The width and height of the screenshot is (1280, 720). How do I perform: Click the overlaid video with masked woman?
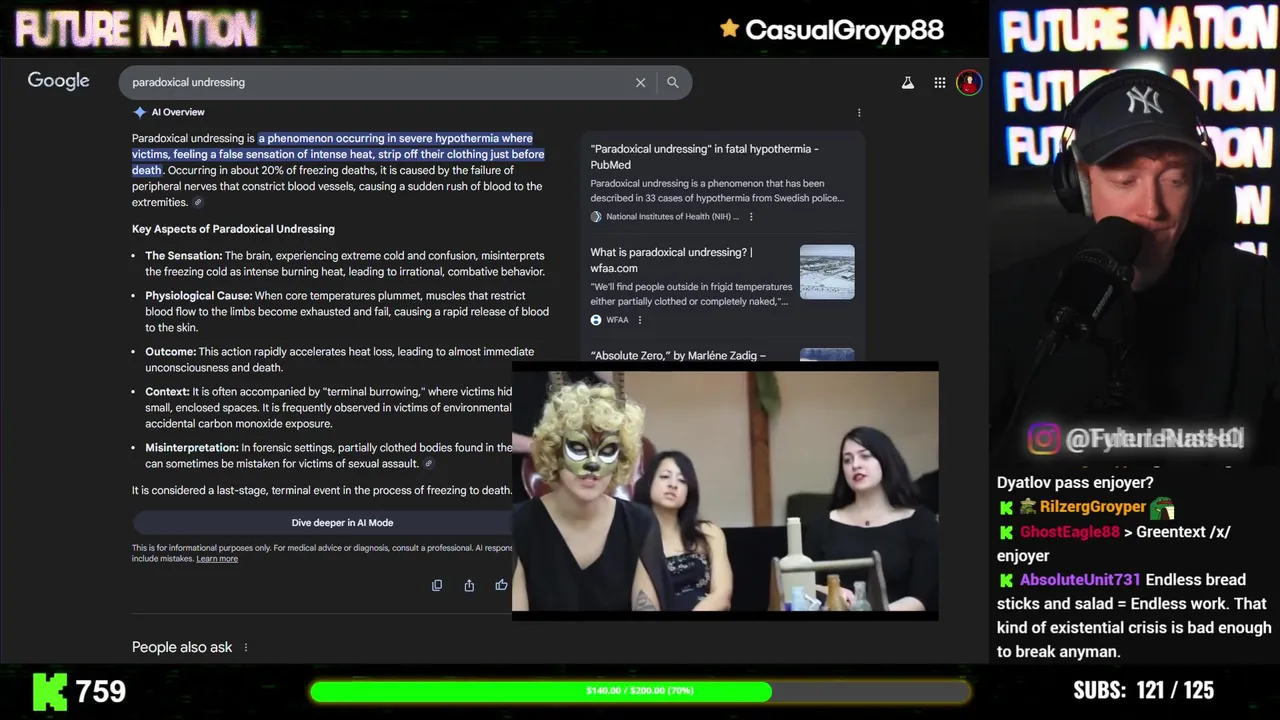point(725,491)
